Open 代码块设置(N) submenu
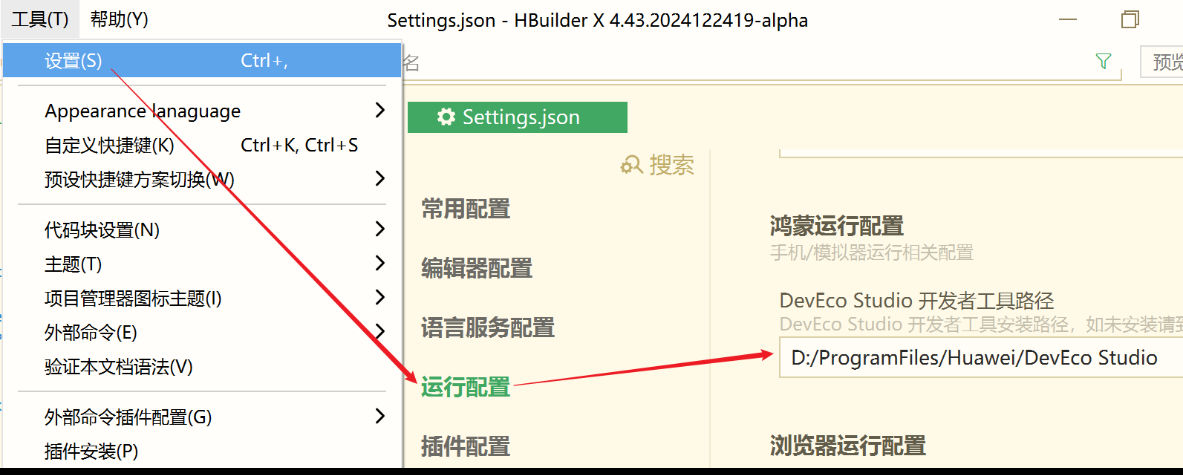1183x475 pixels. pos(201,229)
